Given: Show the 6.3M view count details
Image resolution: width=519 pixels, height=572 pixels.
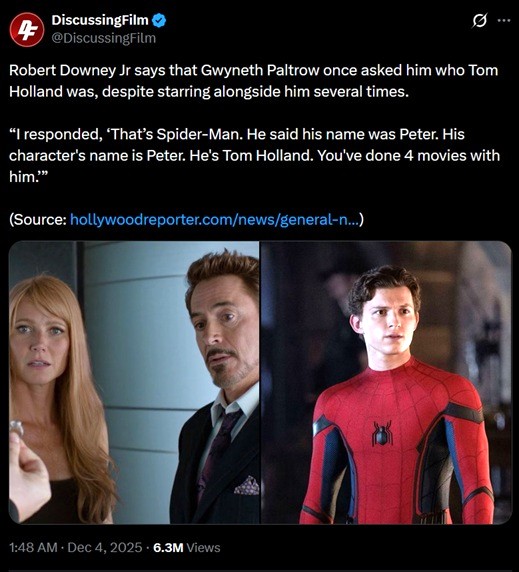Looking at the screenshot, I should (x=168, y=547).
